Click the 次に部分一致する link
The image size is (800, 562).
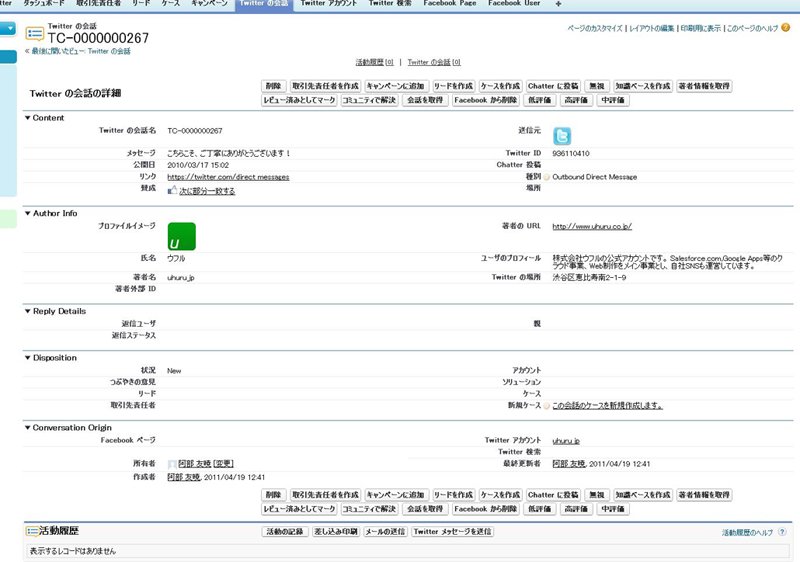207,191
